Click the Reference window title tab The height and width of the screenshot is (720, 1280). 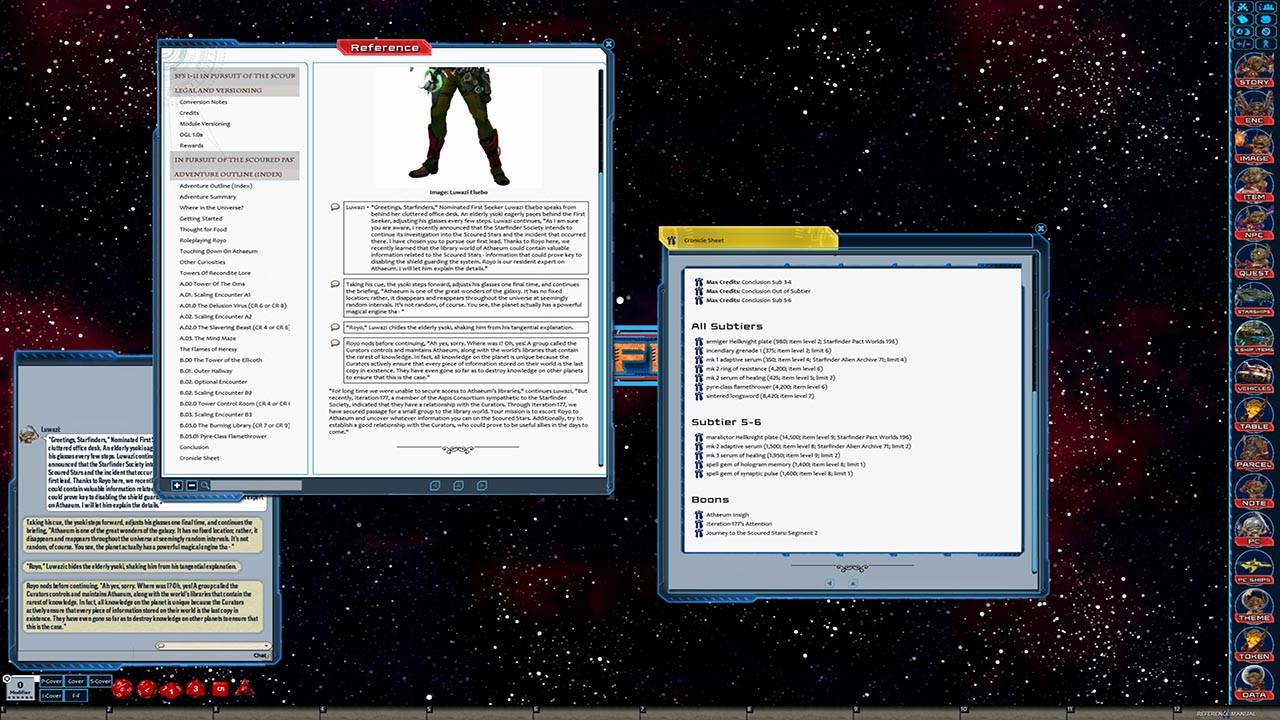point(384,47)
